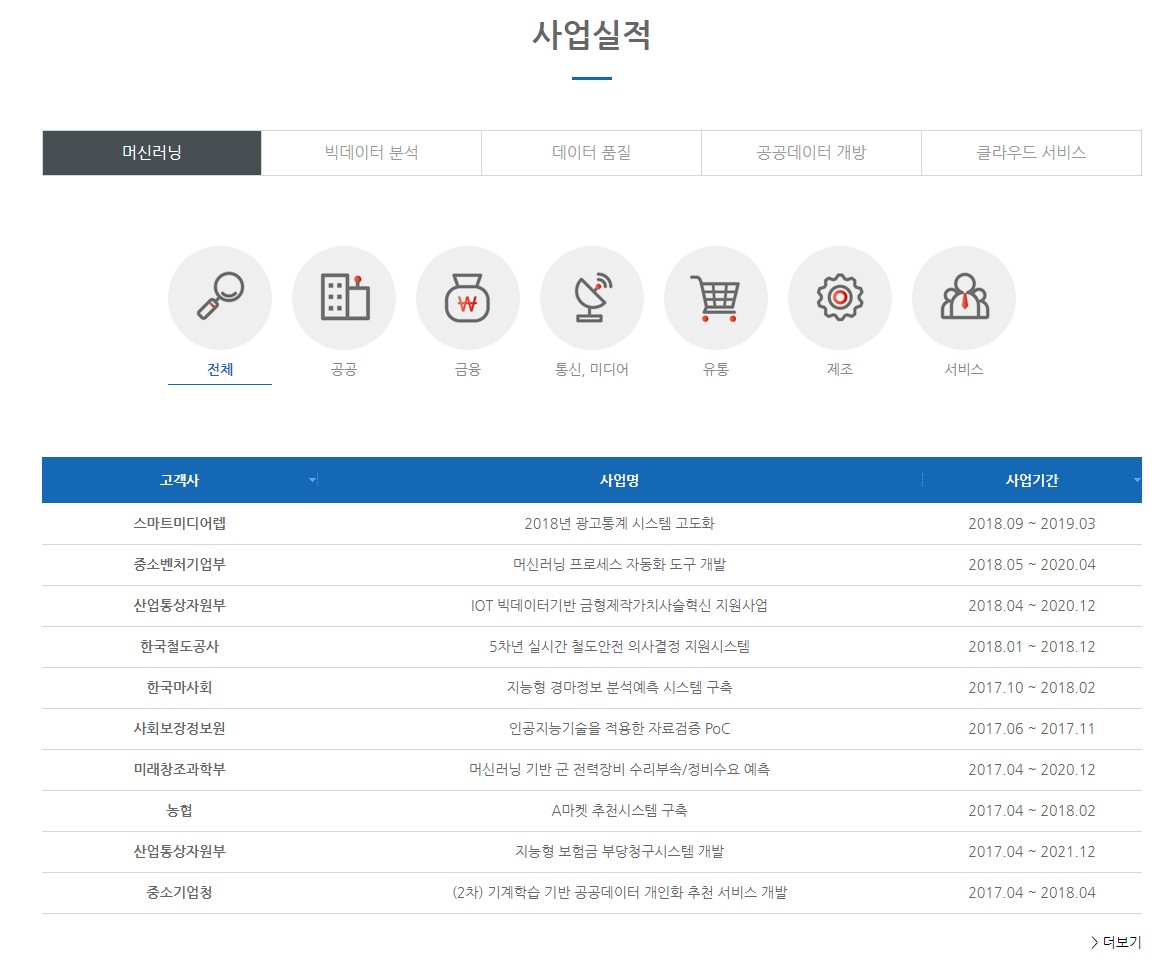The image size is (1165, 964).
Task: Click project 2018년 광고통계 시스템 고도화
Action: (x=620, y=523)
